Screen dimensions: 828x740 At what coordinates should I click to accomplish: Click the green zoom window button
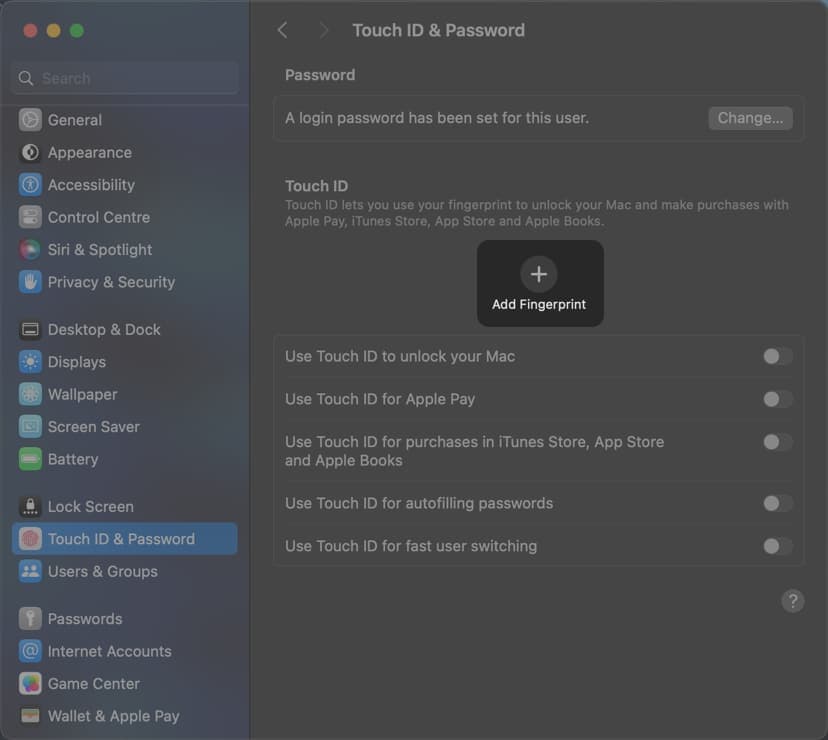click(x=77, y=31)
